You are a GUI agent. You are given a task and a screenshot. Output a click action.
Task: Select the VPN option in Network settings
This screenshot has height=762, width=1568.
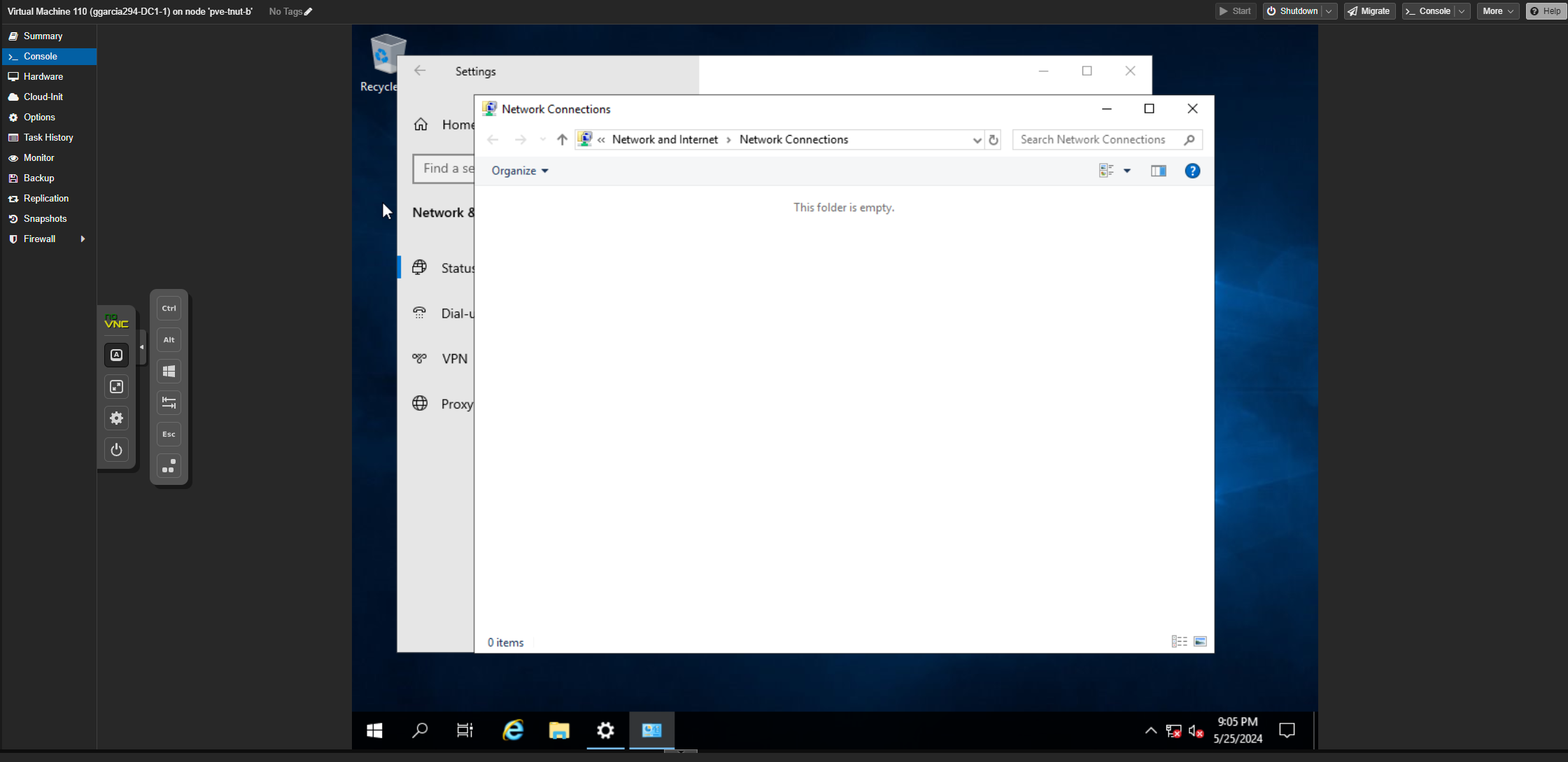(454, 358)
